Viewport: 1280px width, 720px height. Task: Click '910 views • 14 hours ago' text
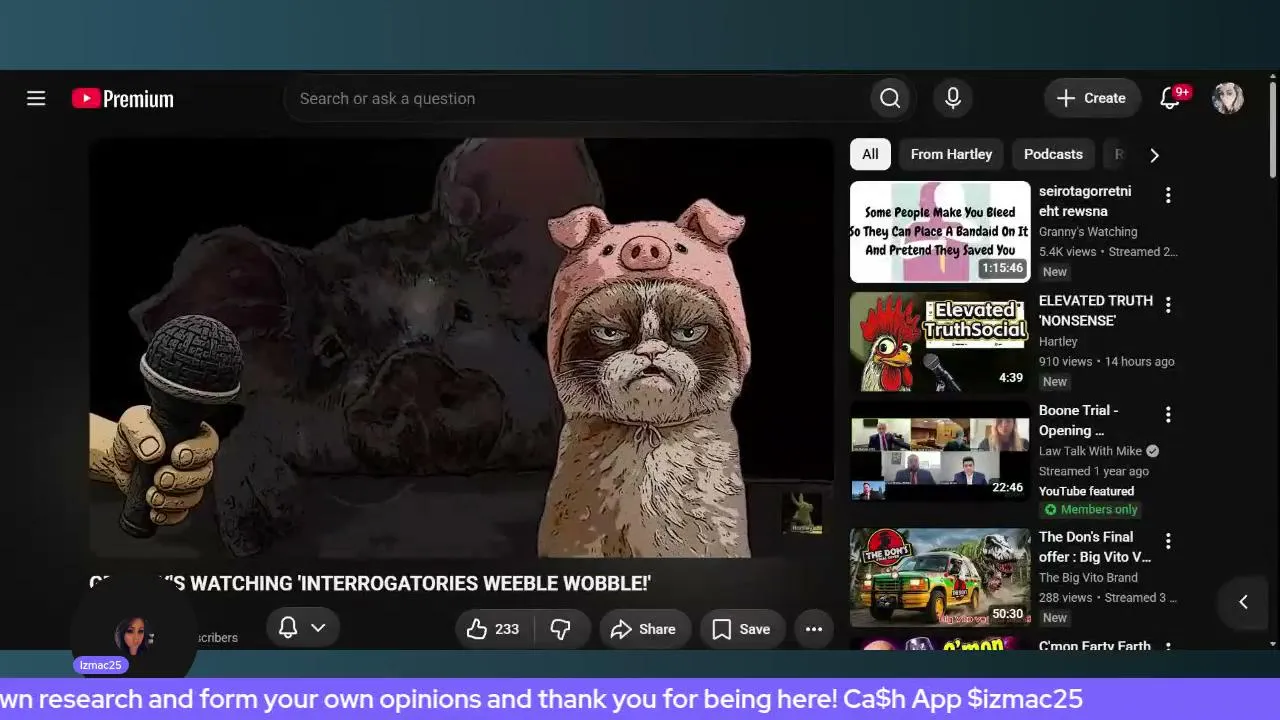(1107, 362)
